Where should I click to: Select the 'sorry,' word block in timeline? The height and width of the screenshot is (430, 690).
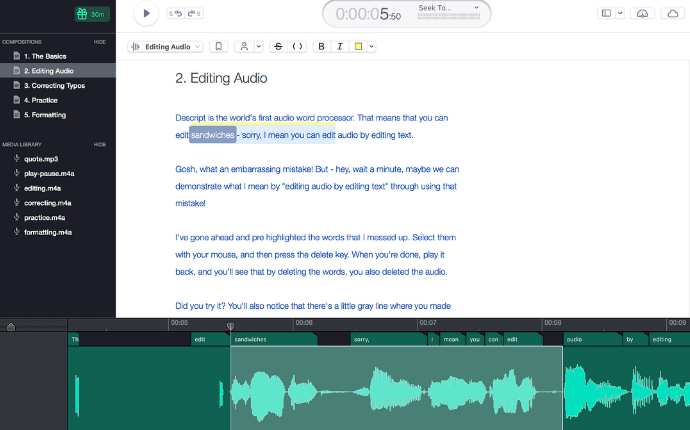click(389, 339)
